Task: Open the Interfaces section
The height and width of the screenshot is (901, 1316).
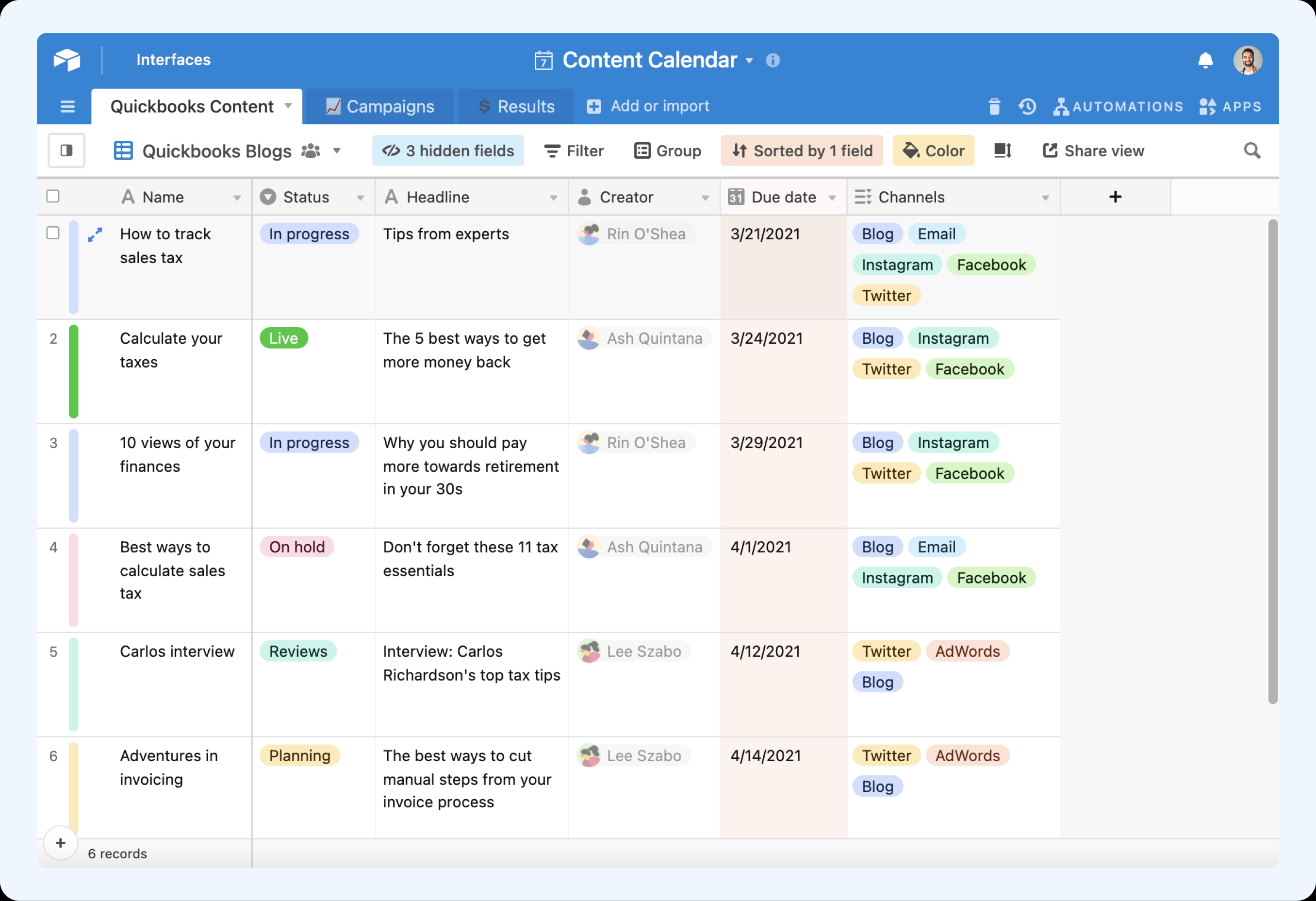Action: [173, 60]
